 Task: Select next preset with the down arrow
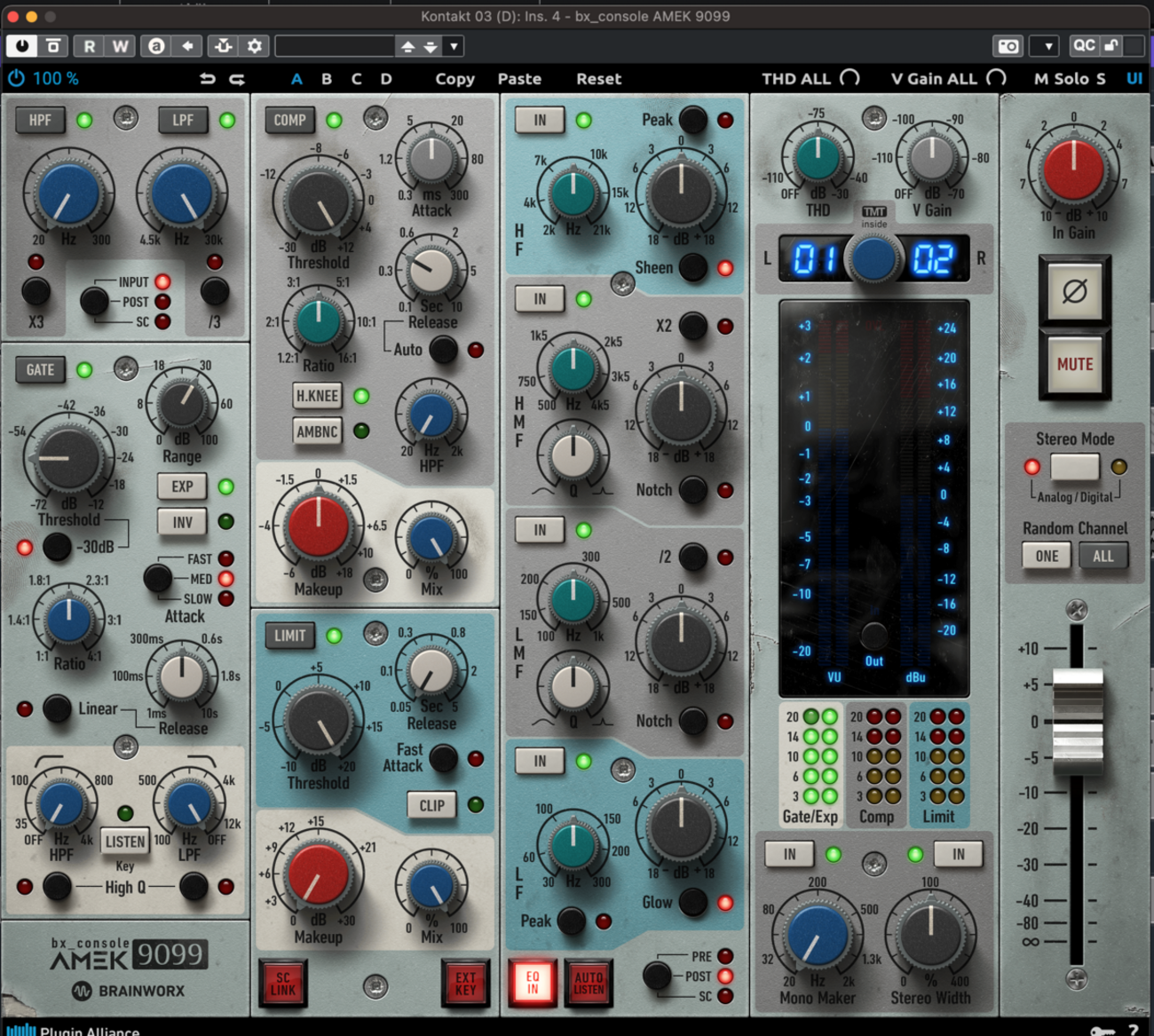431,46
